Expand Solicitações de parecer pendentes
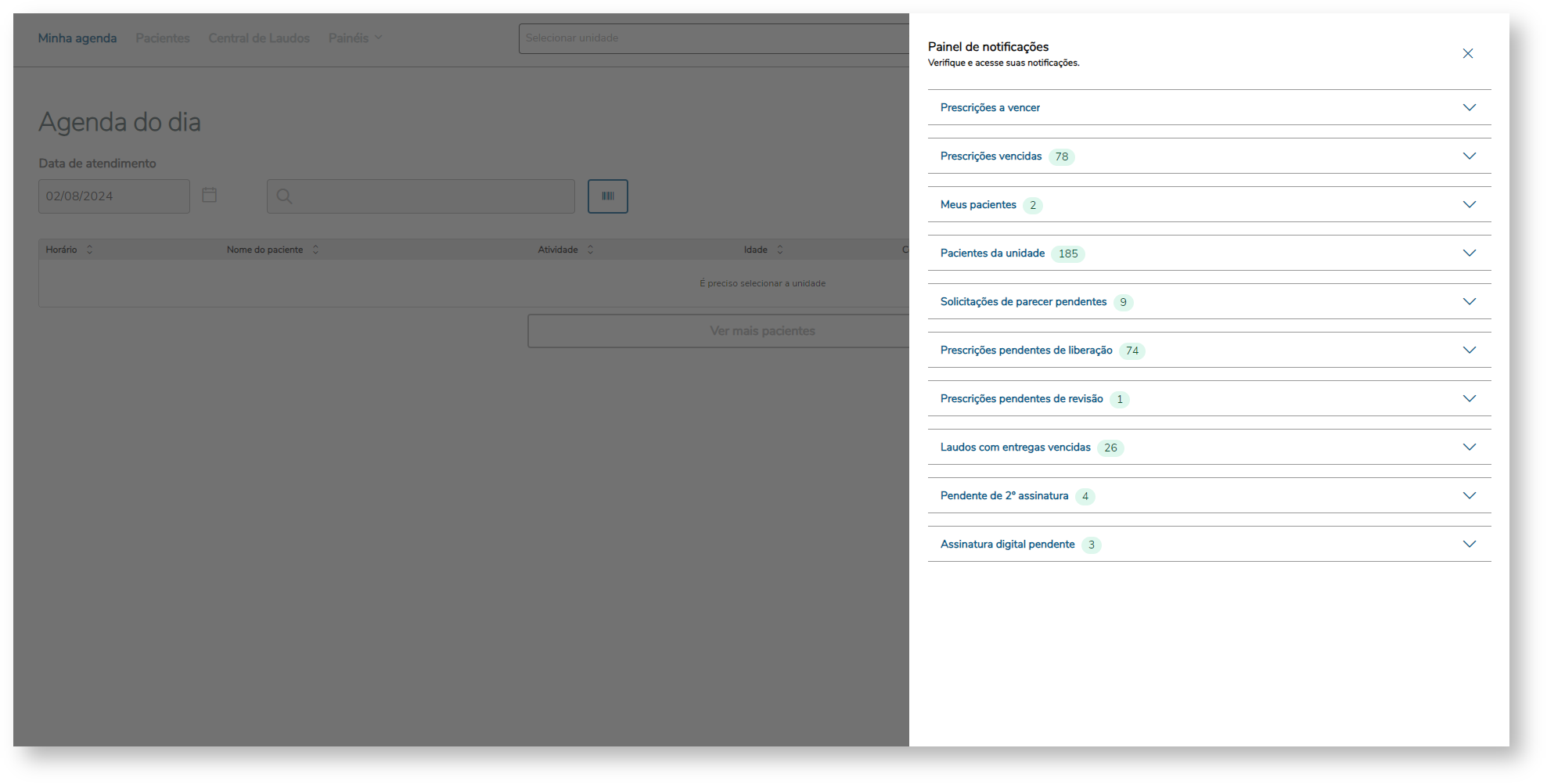Screen dimensions: 1547x784 [1209, 301]
